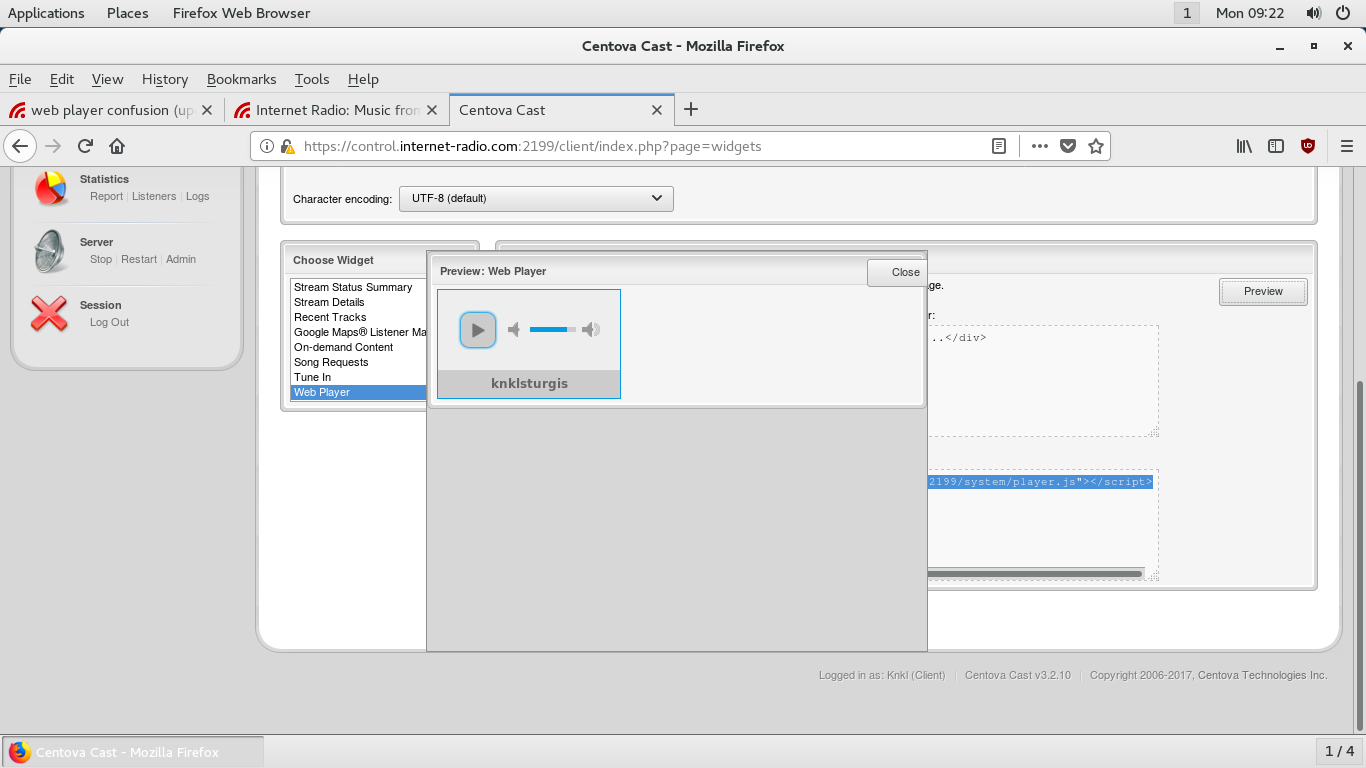
Task: Reload the current page
Action: [85, 146]
